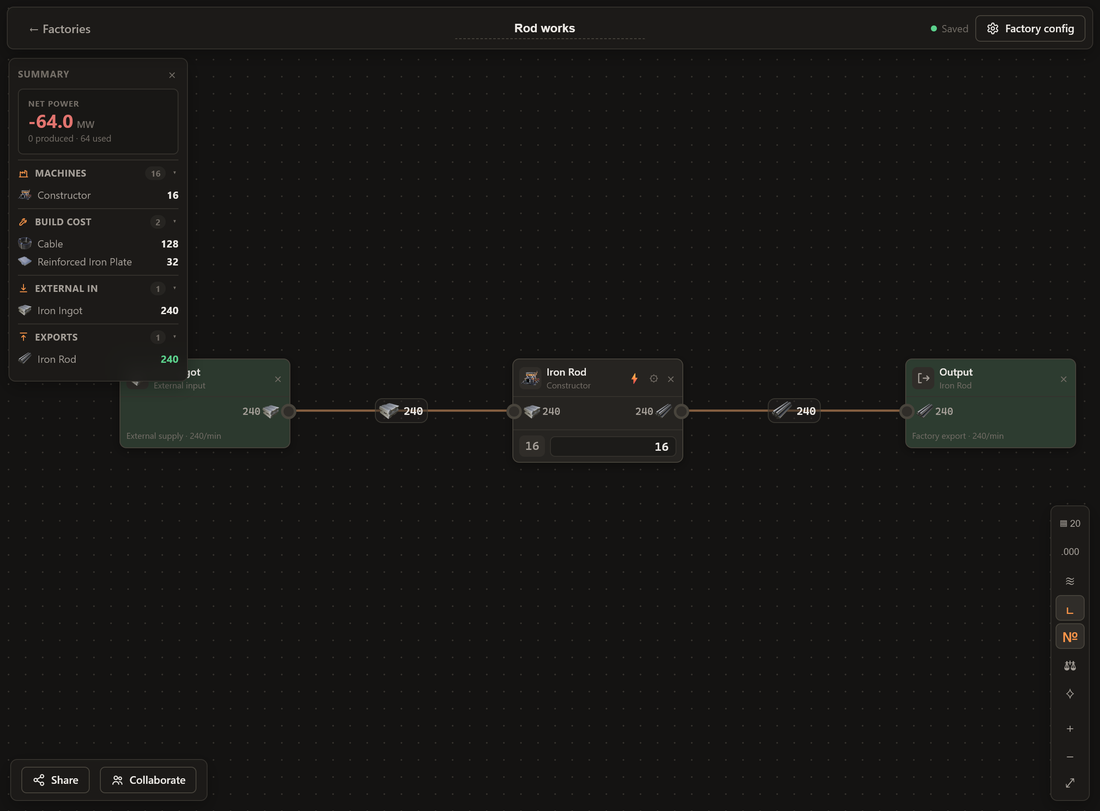Open Collaborate options
The image size is (1100, 811).
[x=148, y=780]
